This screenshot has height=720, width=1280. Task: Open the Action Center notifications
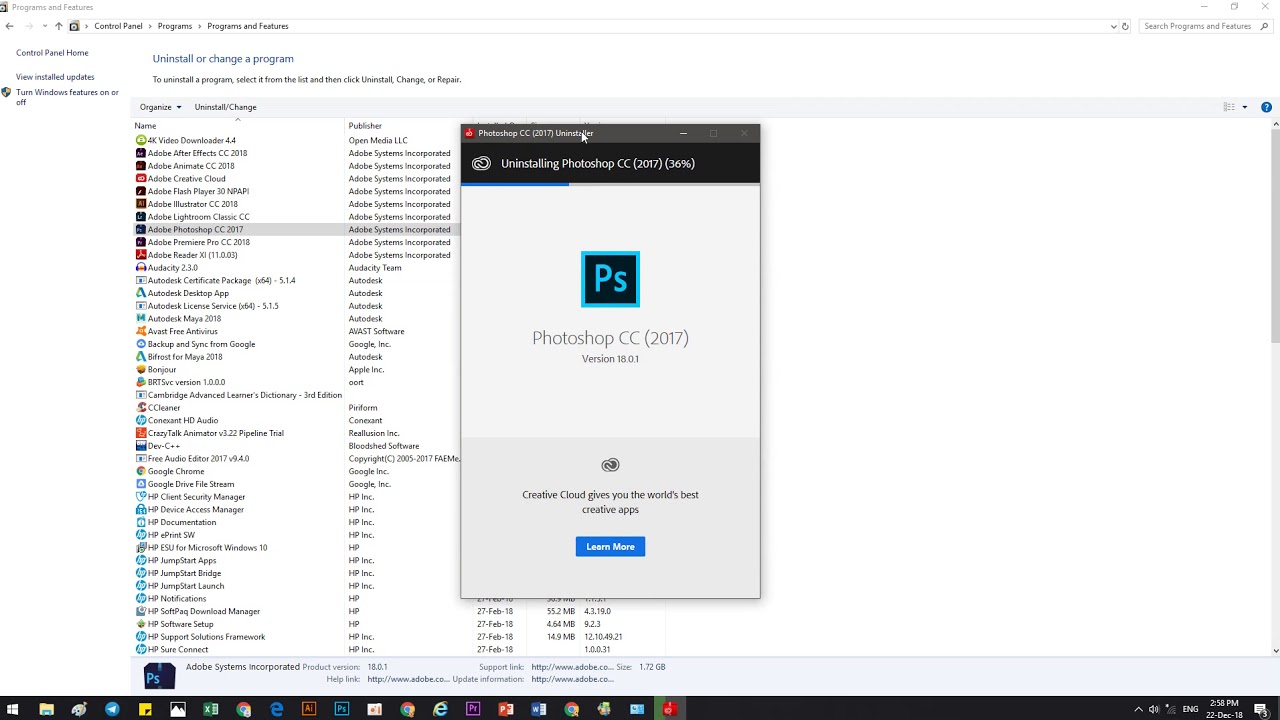click(1261, 709)
